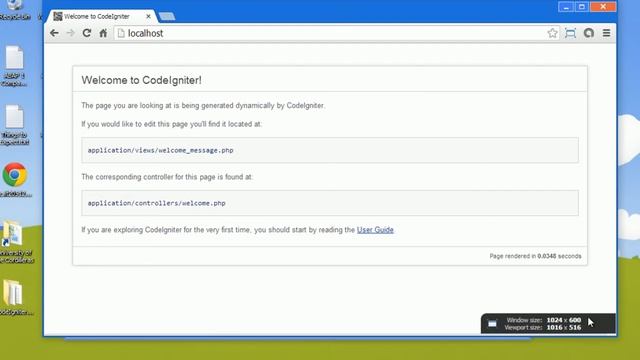The height and width of the screenshot is (360, 640).
Task: Reload the localhost page
Action: 87,33
